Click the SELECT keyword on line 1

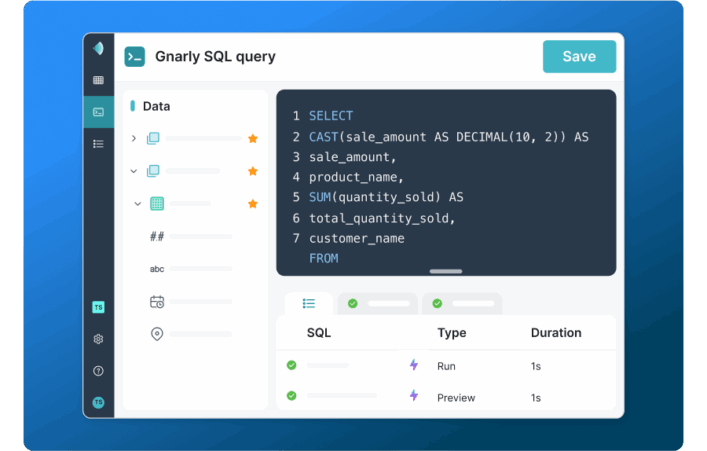click(331, 116)
